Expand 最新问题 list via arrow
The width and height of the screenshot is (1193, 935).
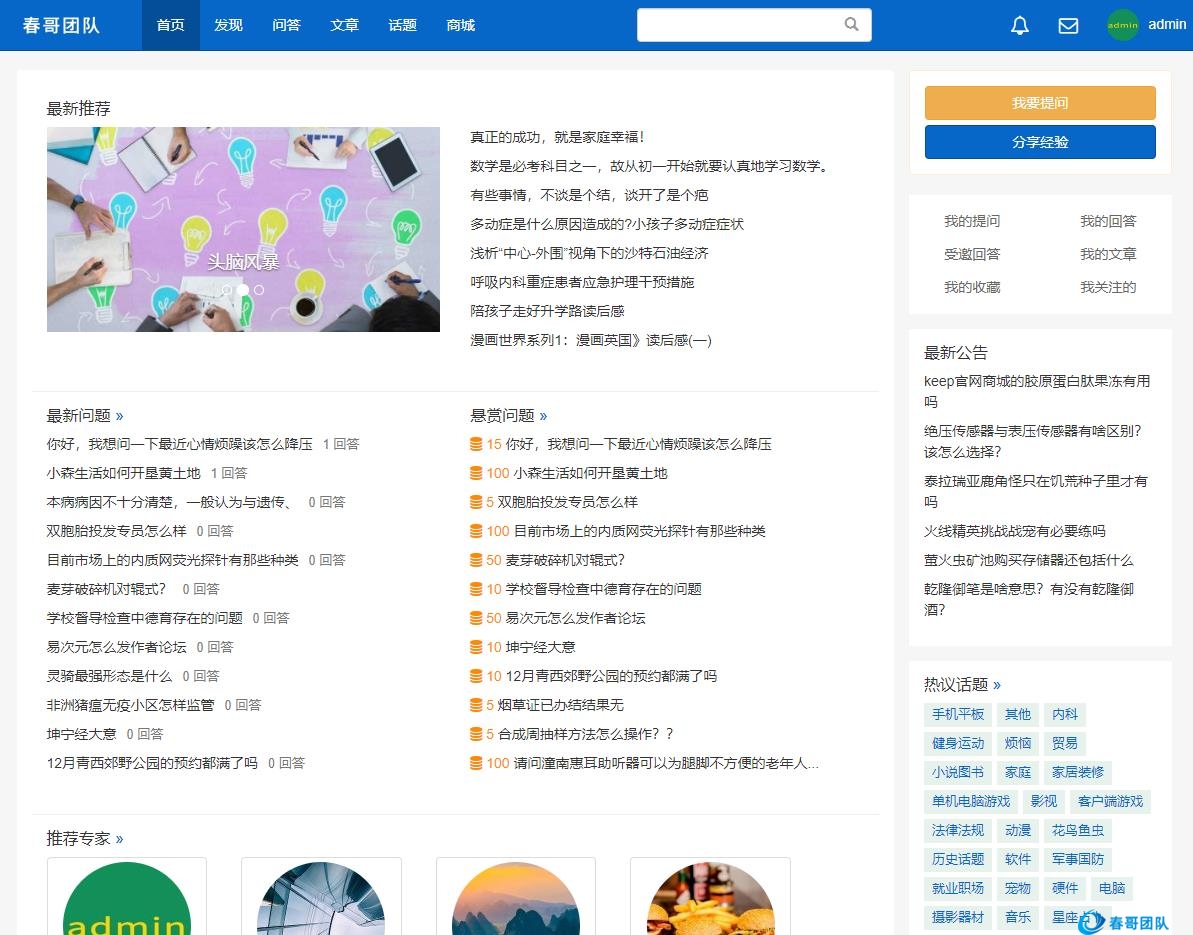(120, 416)
